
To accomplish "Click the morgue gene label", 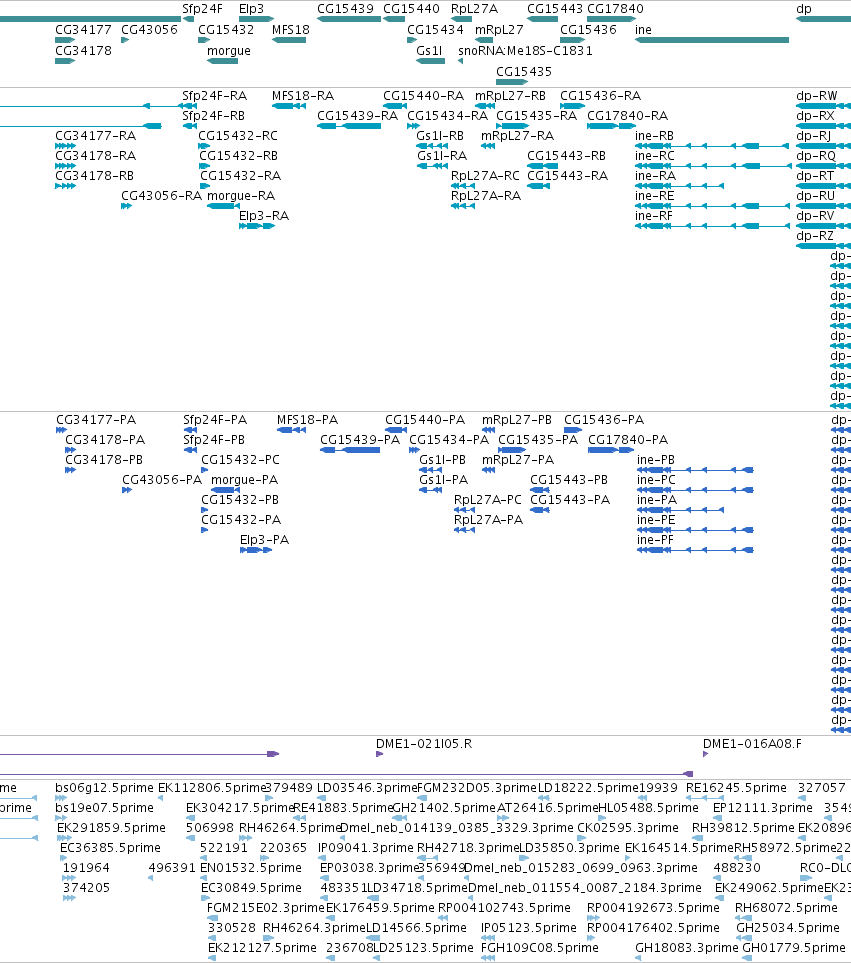I will (x=229, y=51).
